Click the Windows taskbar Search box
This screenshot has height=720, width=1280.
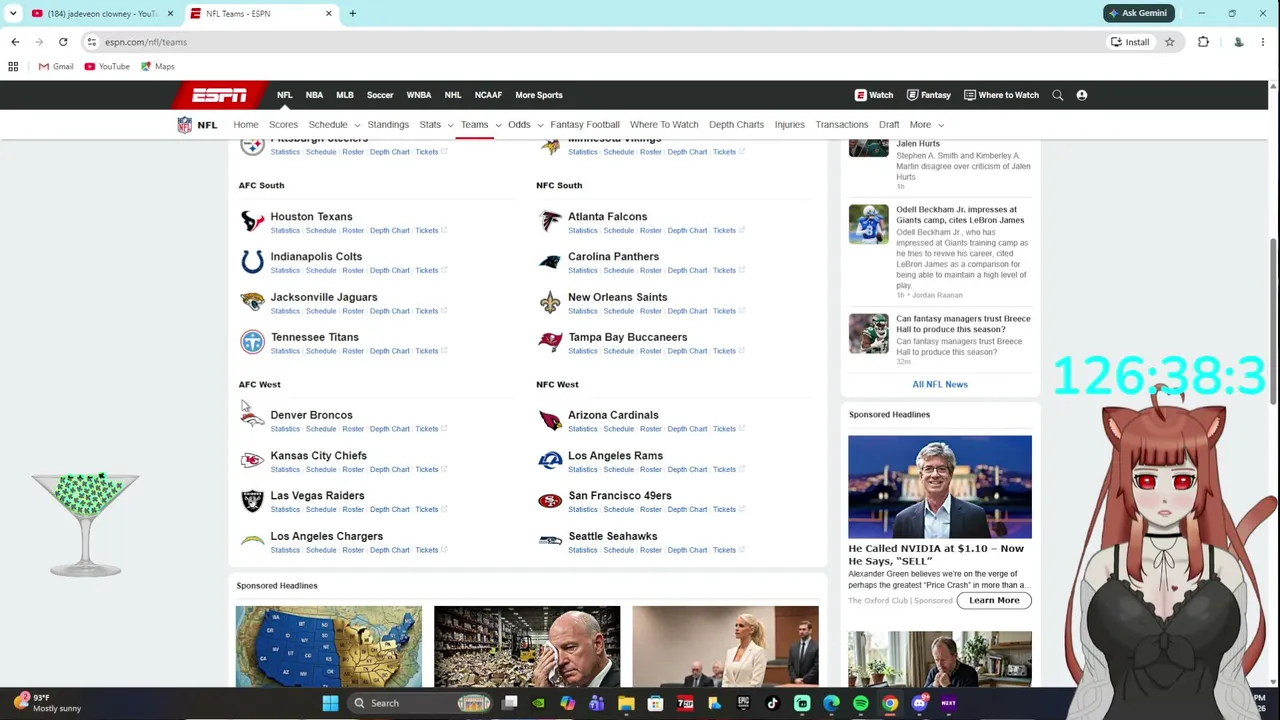pyautogui.click(x=420, y=703)
